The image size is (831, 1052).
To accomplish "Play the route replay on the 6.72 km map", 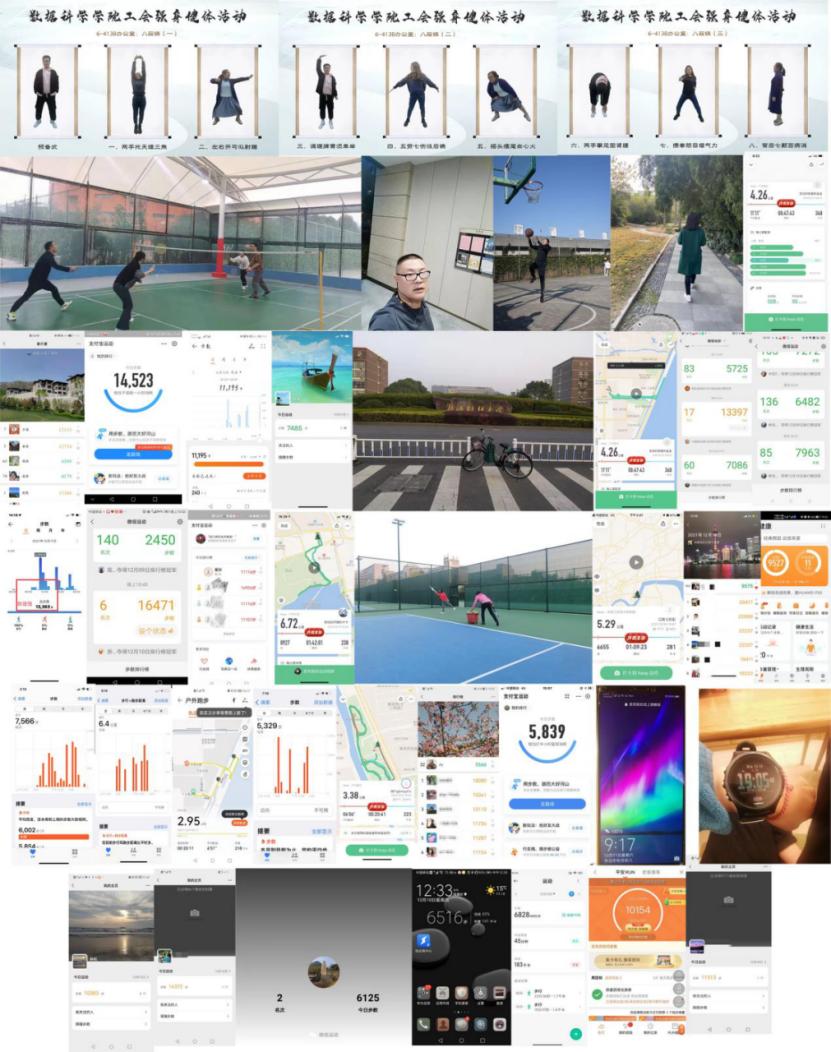I will 314,567.
